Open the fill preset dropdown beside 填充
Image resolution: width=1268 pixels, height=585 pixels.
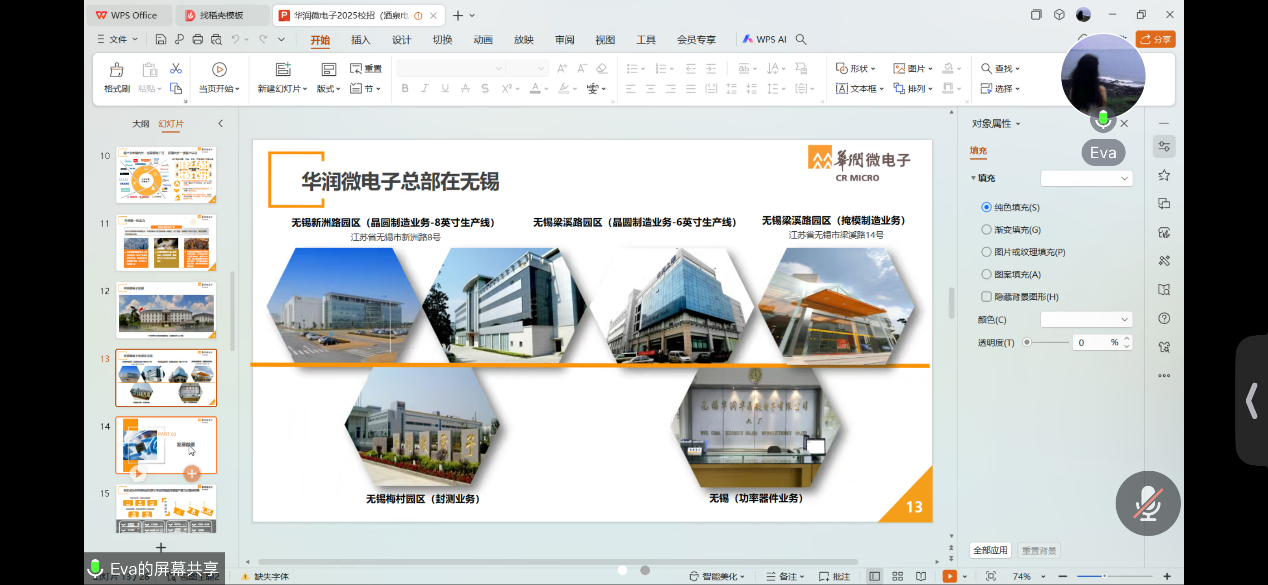click(x=1086, y=178)
